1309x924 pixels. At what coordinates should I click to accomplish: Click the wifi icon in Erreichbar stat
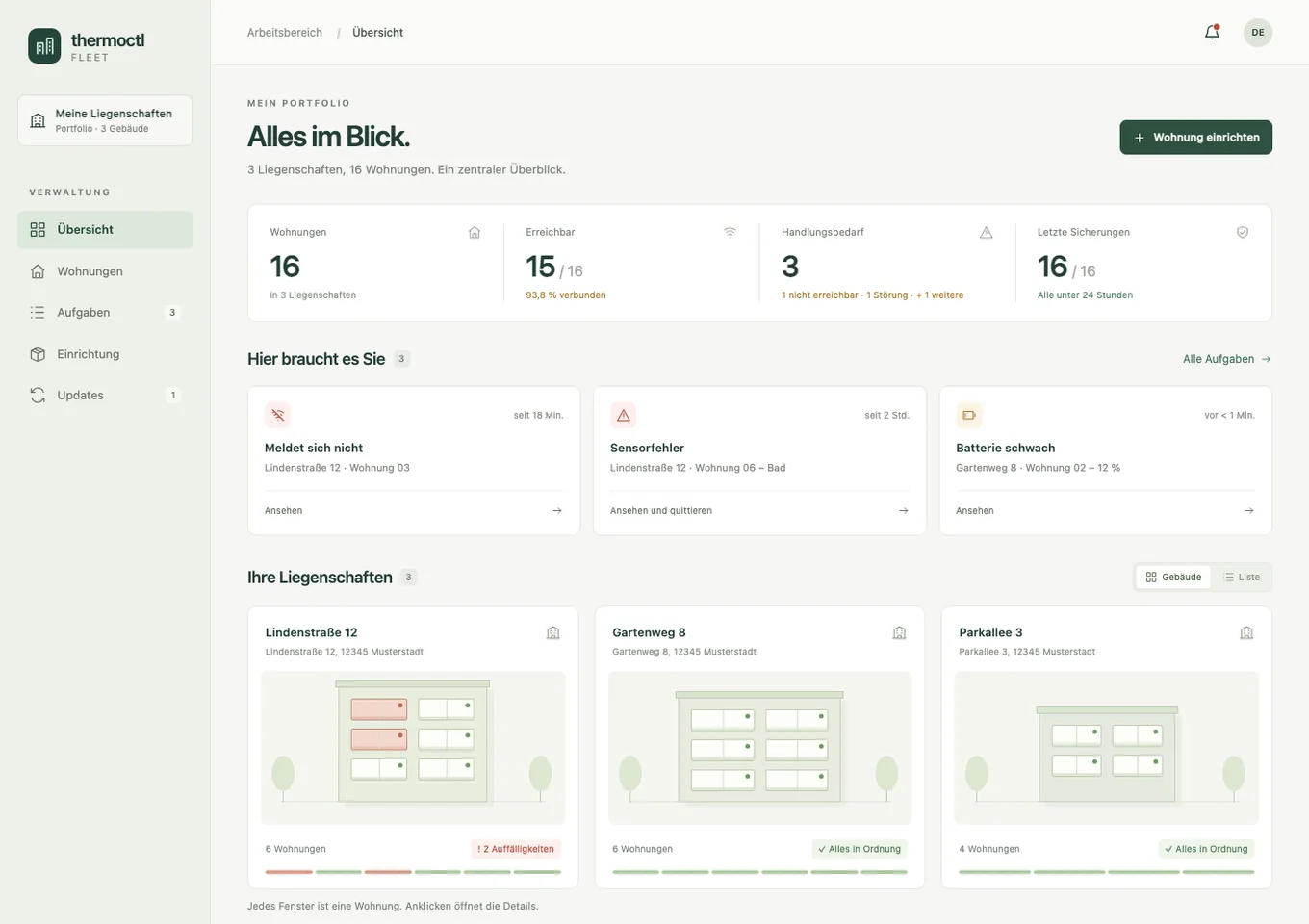click(x=731, y=232)
